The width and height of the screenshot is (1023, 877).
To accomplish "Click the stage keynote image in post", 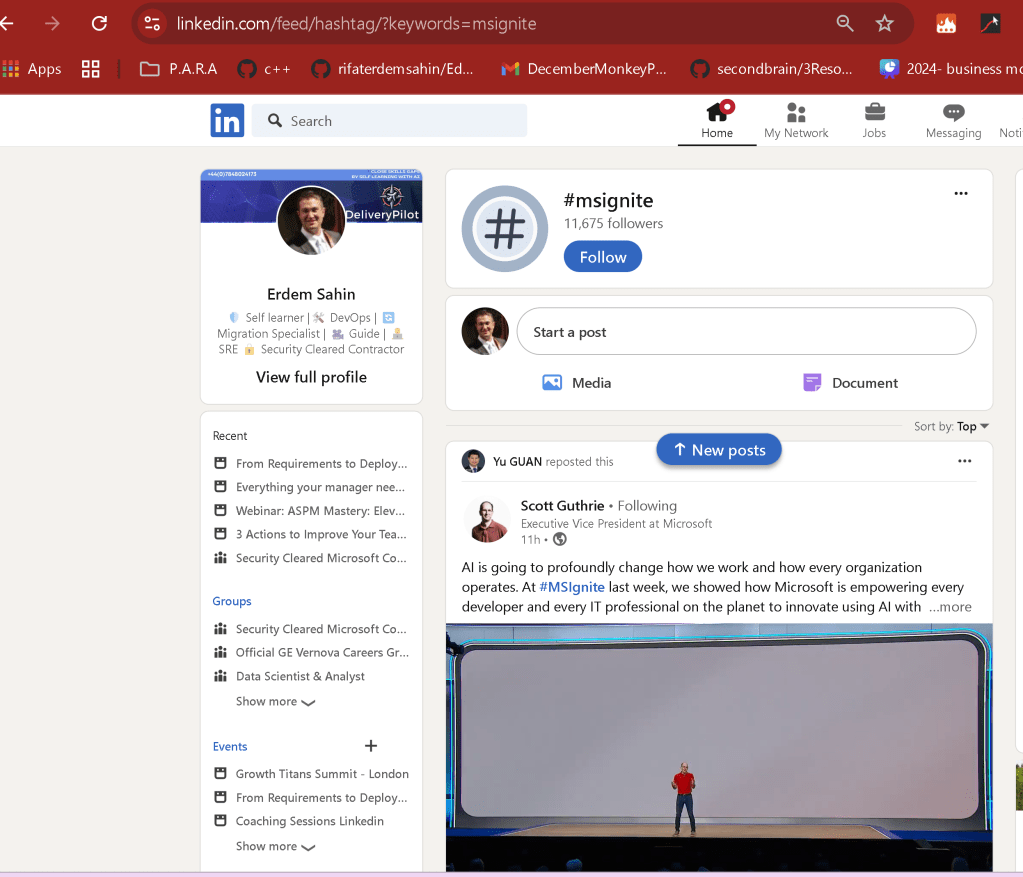I will point(719,747).
